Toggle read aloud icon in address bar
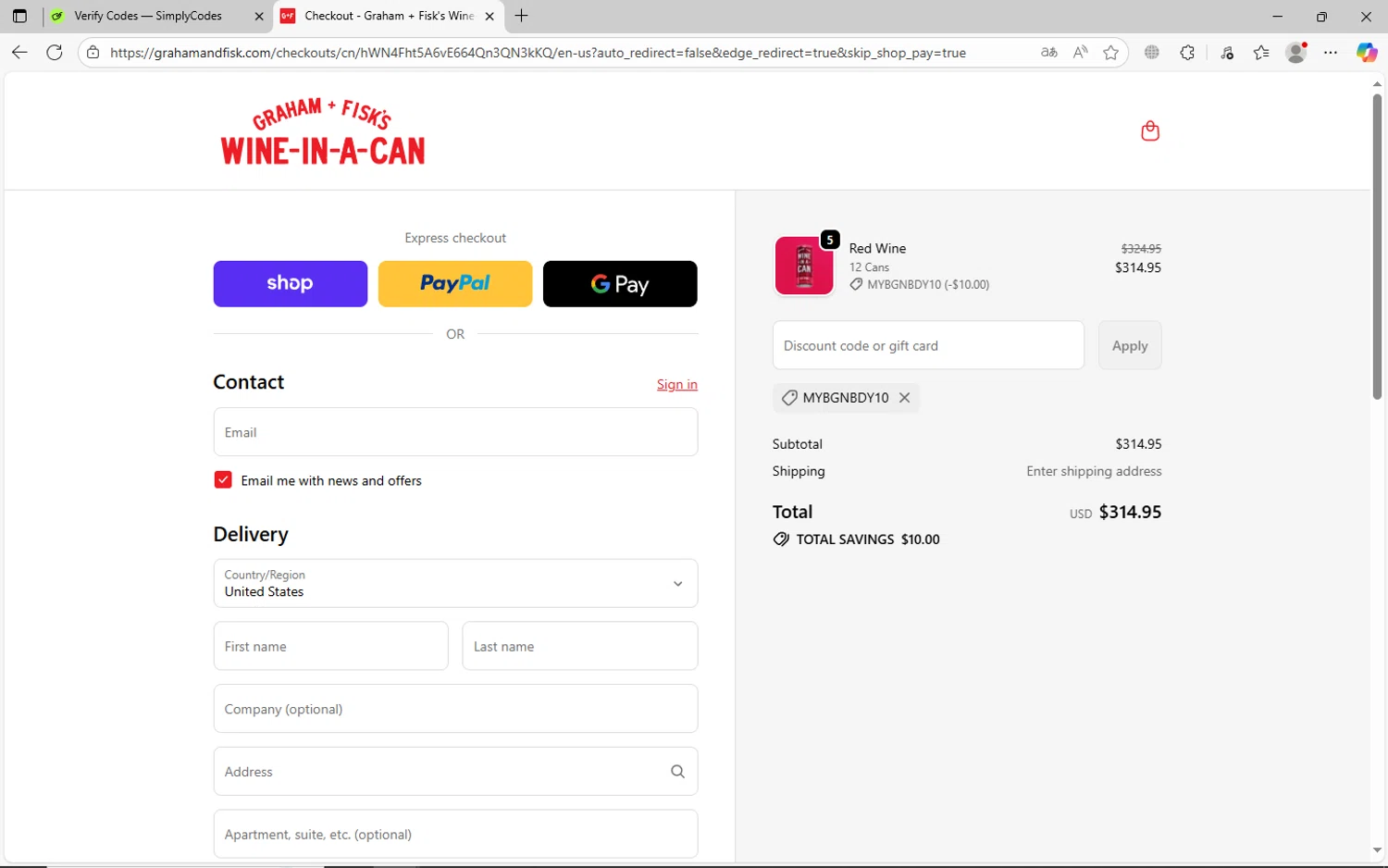 pos(1080,53)
